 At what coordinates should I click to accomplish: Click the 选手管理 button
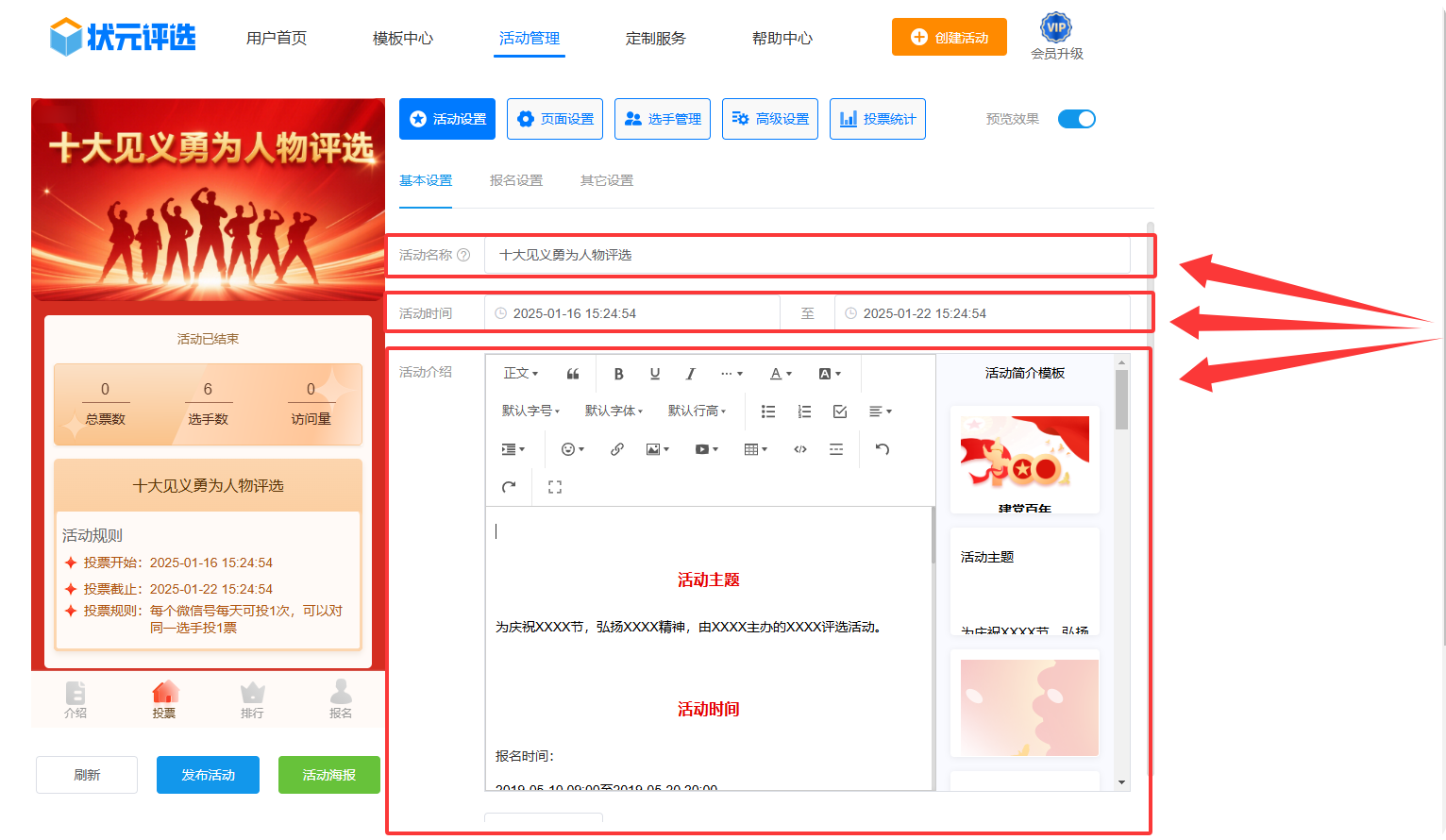point(663,119)
